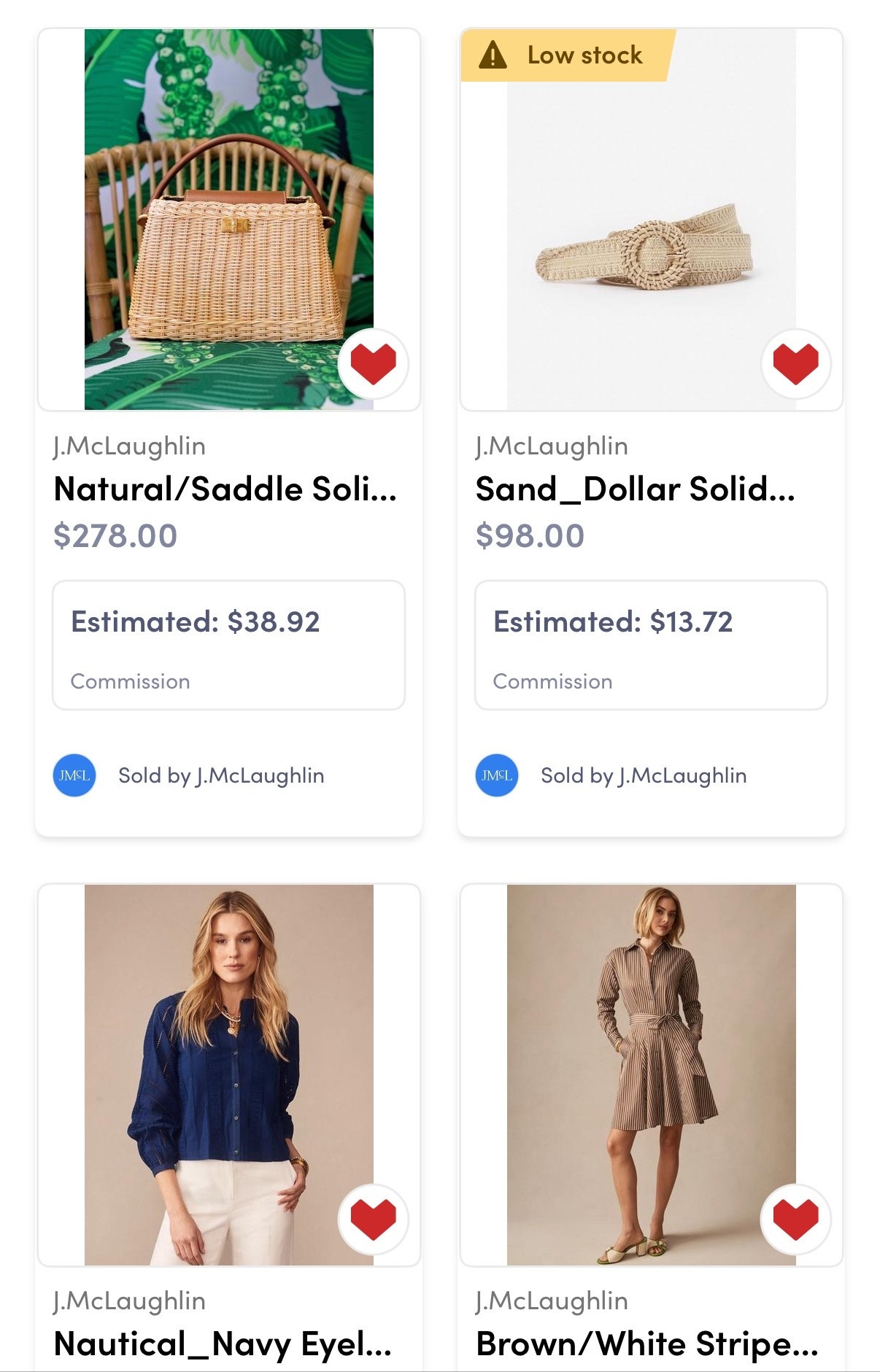Toggle heart on the Sand Dollar belt
This screenshot has width=880, height=1372.
pos(795,364)
